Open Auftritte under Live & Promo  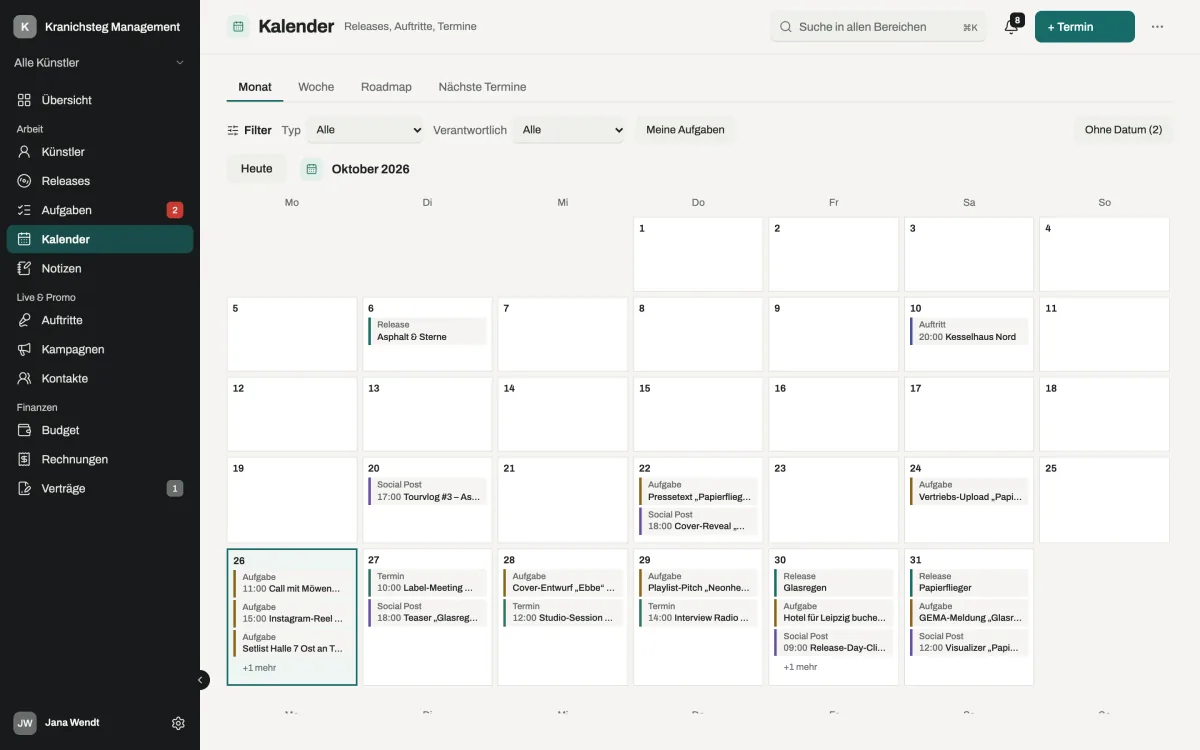(100, 320)
